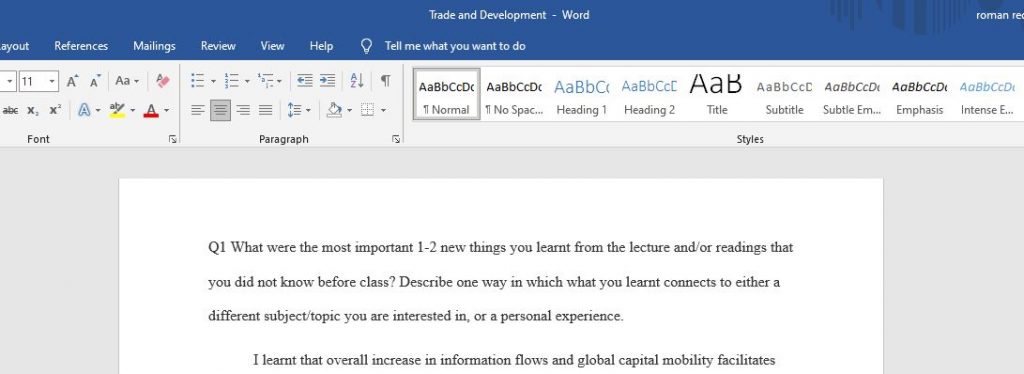This screenshot has width=1024, height=374.
Task: Open highlight color dropdown arrow
Action: [x=133, y=110]
